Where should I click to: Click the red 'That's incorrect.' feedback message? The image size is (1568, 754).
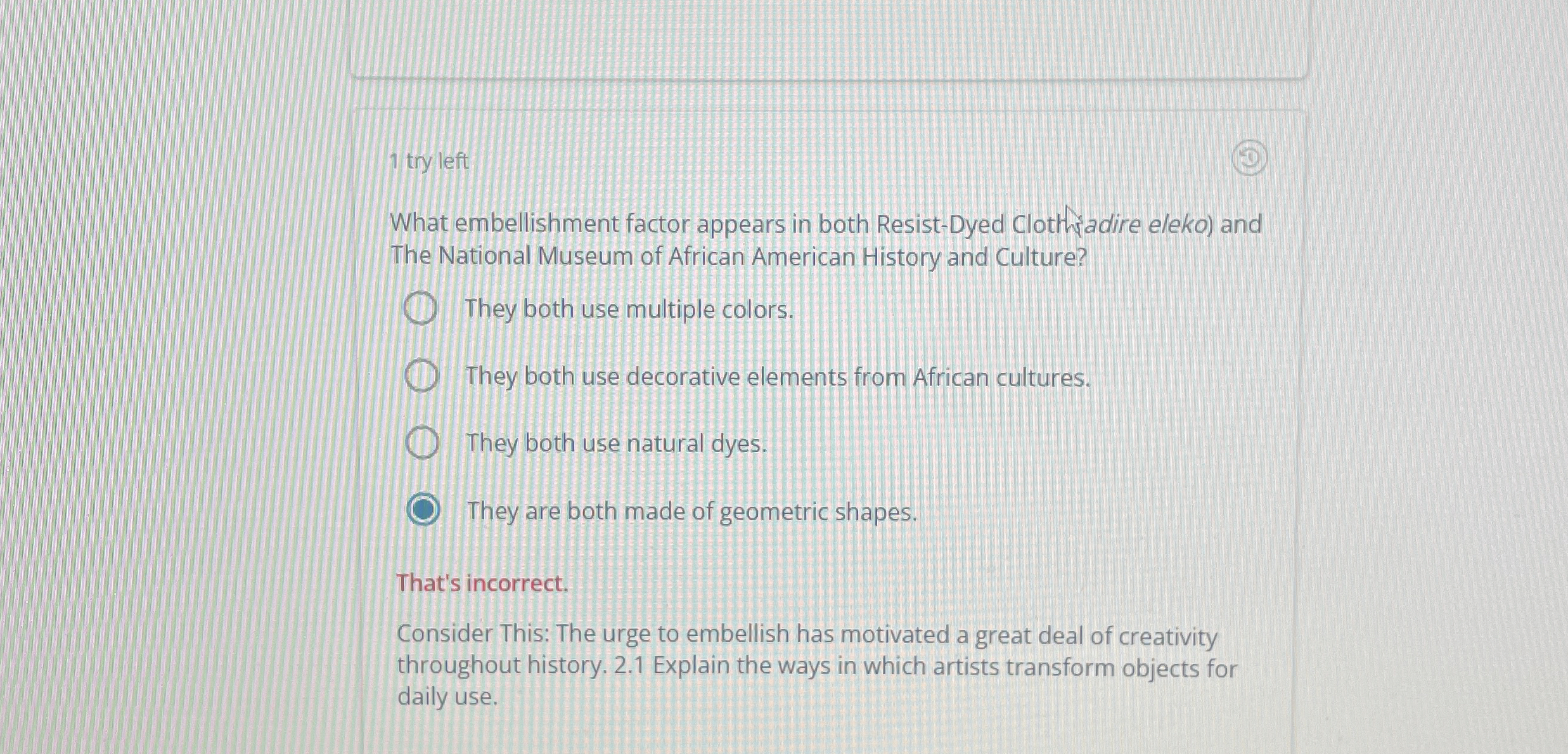[482, 583]
